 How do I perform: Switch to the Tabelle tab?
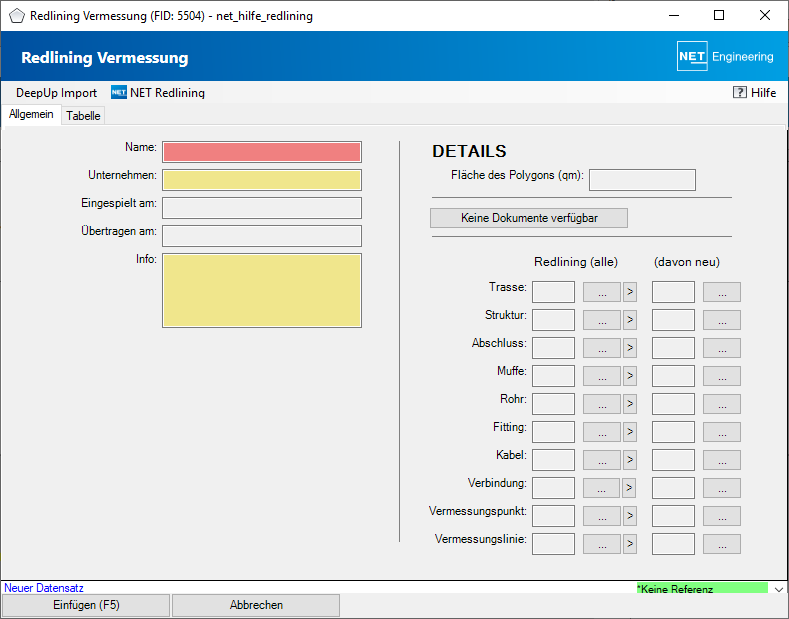[x=83, y=116]
